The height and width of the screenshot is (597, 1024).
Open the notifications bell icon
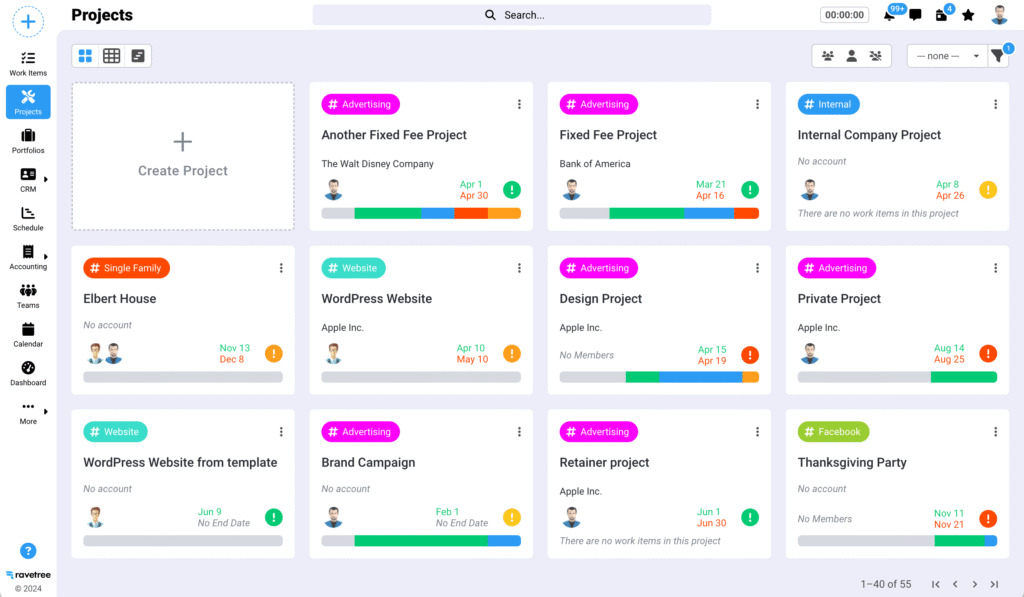click(890, 15)
